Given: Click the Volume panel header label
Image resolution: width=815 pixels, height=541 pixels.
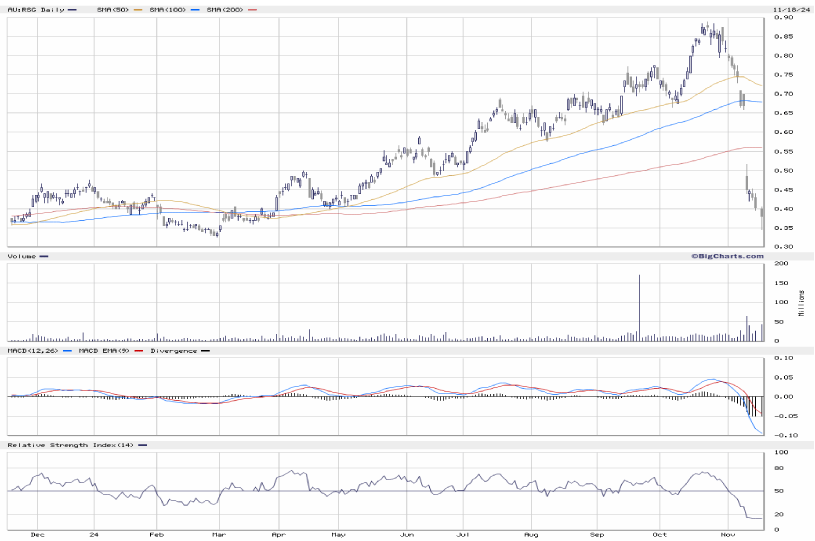Looking at the screenshot, I should (21, 256).
